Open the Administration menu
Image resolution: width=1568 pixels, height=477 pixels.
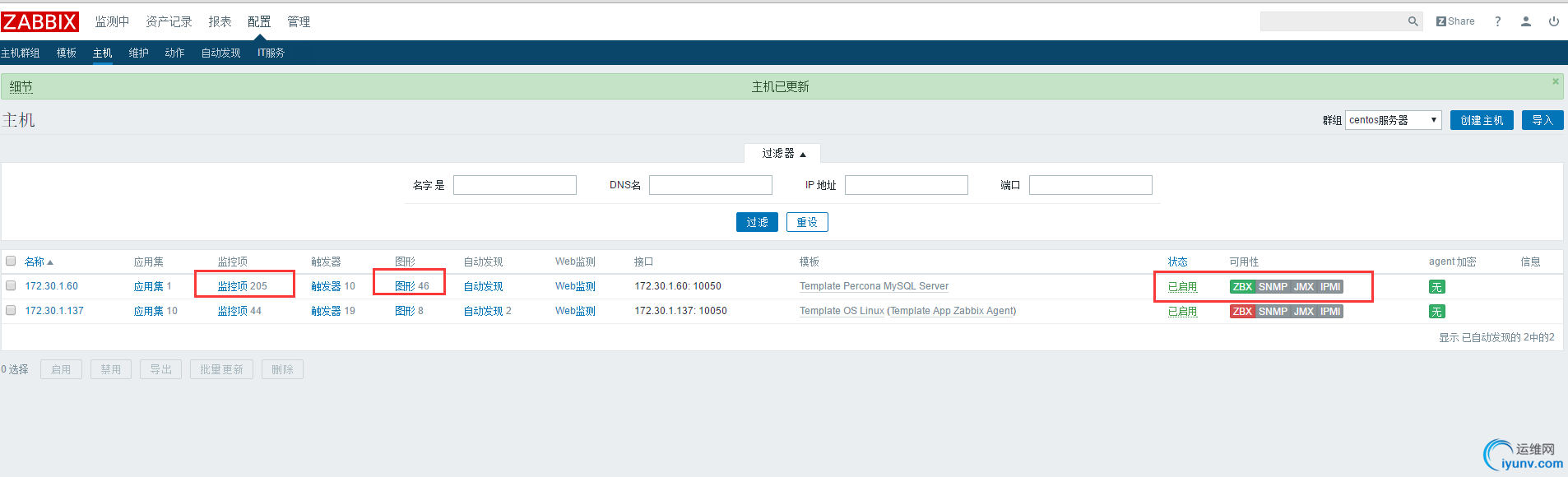(299, 21)
